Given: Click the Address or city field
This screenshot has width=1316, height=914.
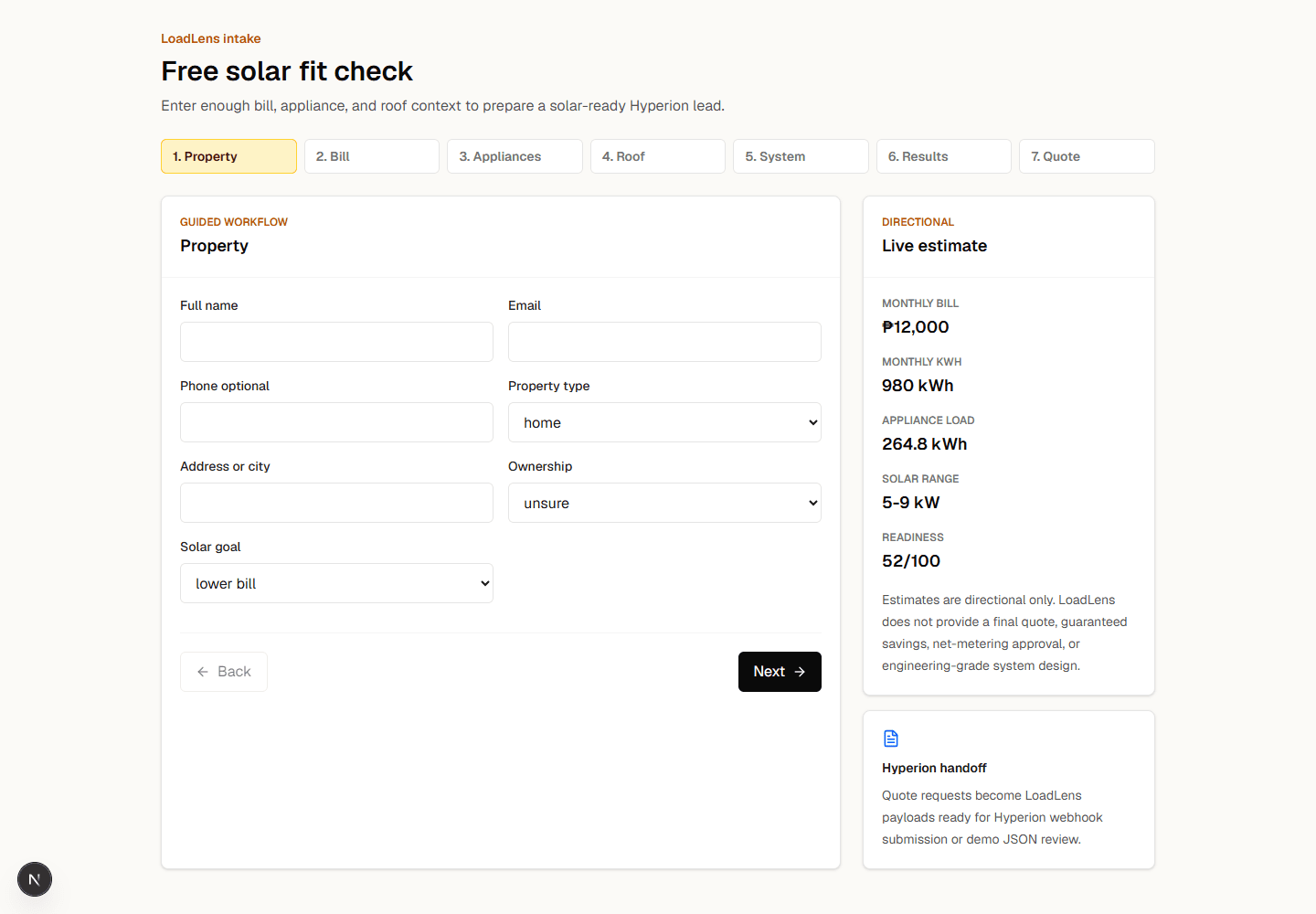Looking at the screenshot, I should pos(336,503).
